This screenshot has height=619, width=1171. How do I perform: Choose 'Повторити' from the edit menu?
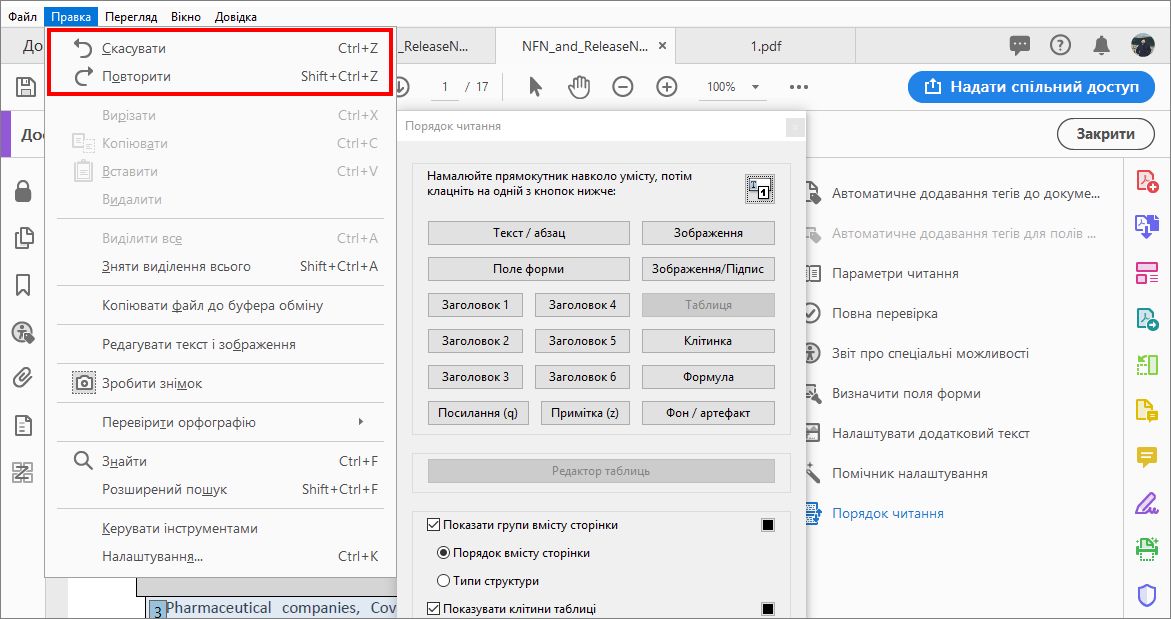(221, 76)
